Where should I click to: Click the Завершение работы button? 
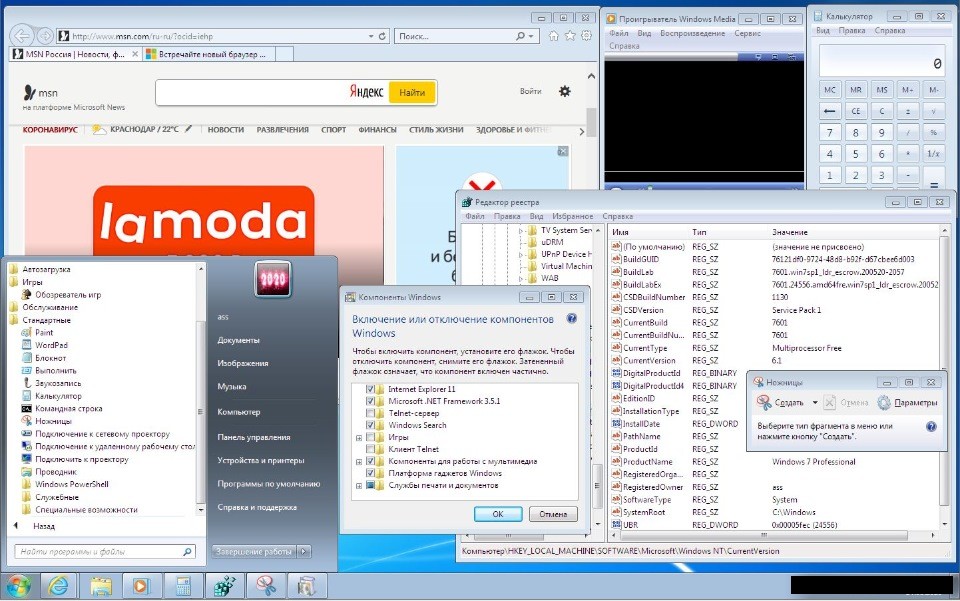(254, 551)
